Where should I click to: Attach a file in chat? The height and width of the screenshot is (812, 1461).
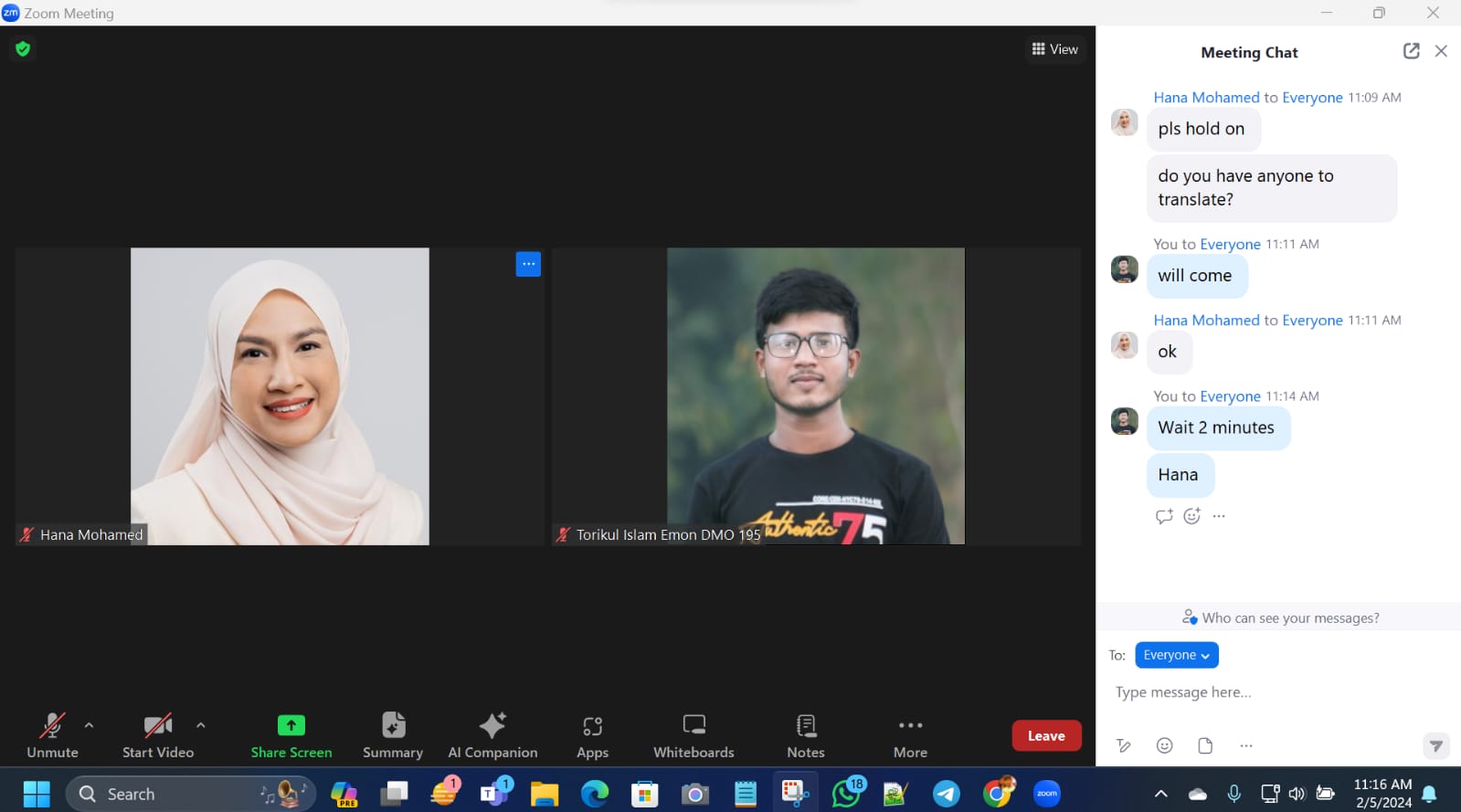click(x=1205, y=745)
